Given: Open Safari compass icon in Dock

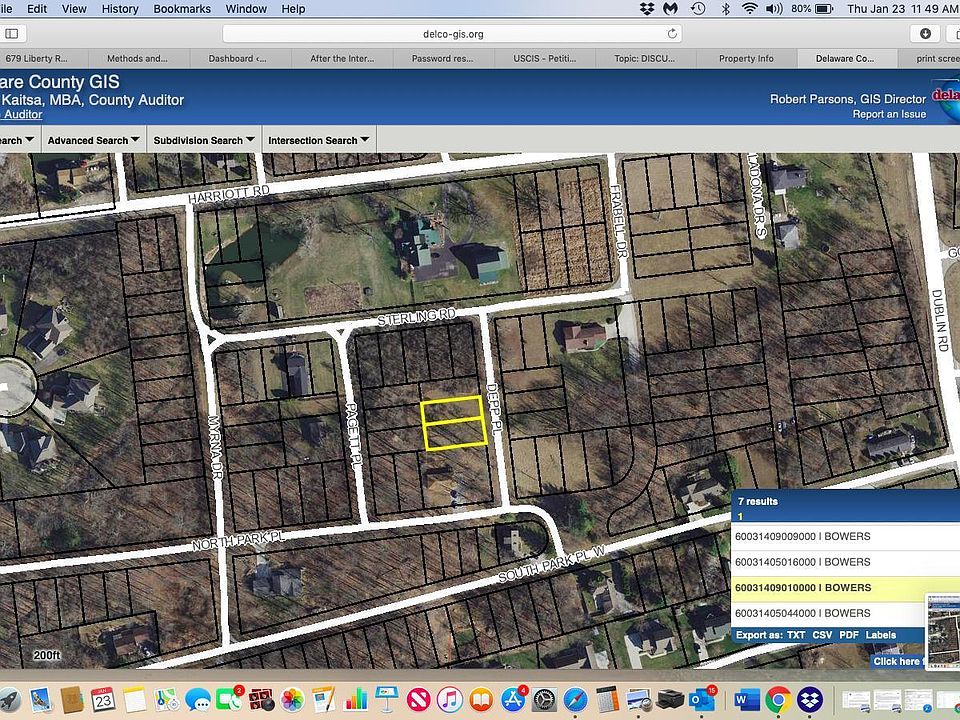Looking at the screenshot, I should [576, 699].
